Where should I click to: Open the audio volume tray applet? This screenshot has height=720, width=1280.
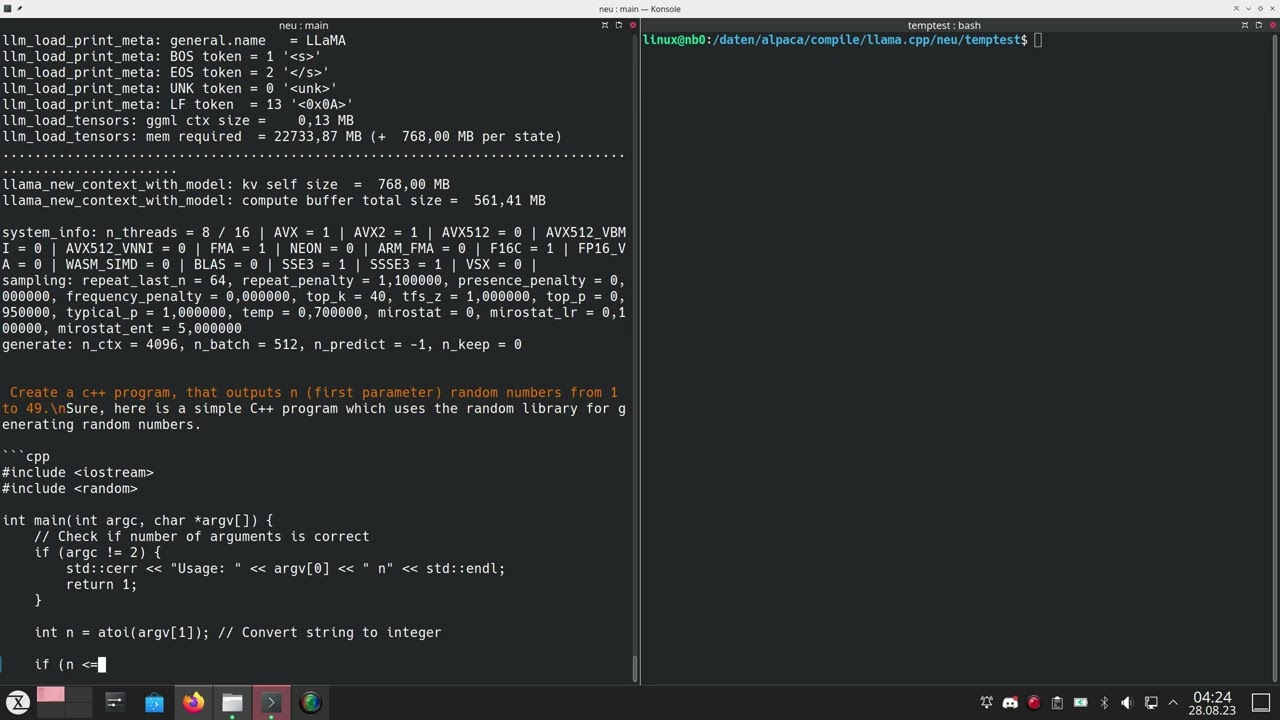[1127, 702]
